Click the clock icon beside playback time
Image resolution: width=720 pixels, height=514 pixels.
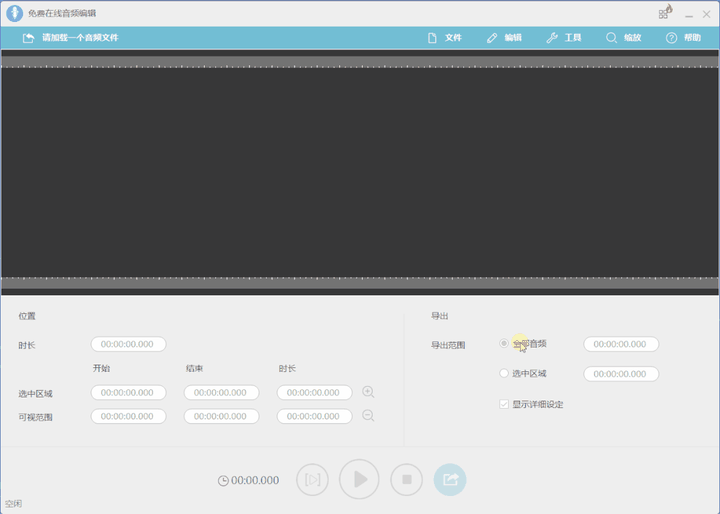tap(223, 481)
